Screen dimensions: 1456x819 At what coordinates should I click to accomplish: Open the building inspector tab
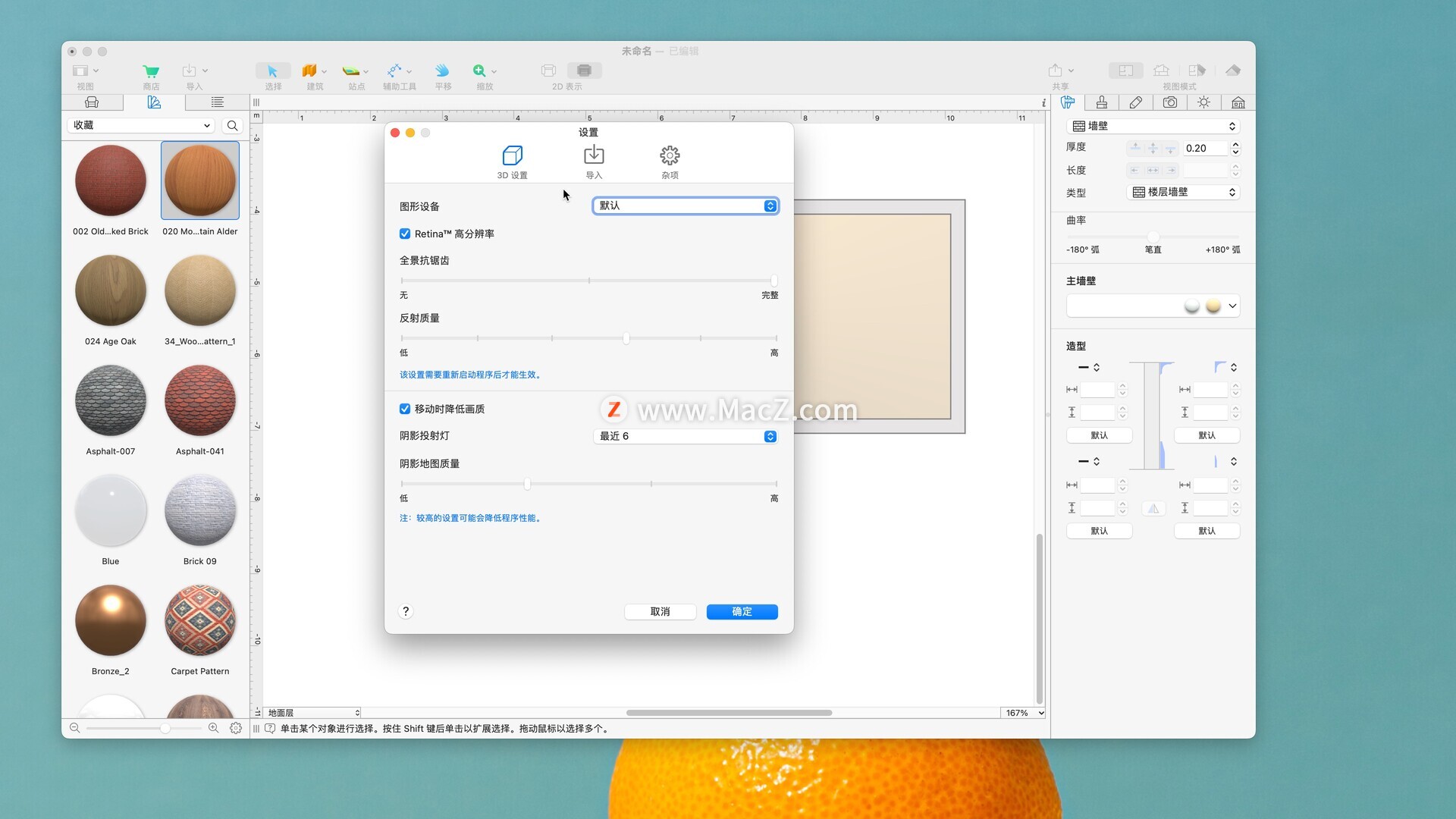(x=1238, y=102)
